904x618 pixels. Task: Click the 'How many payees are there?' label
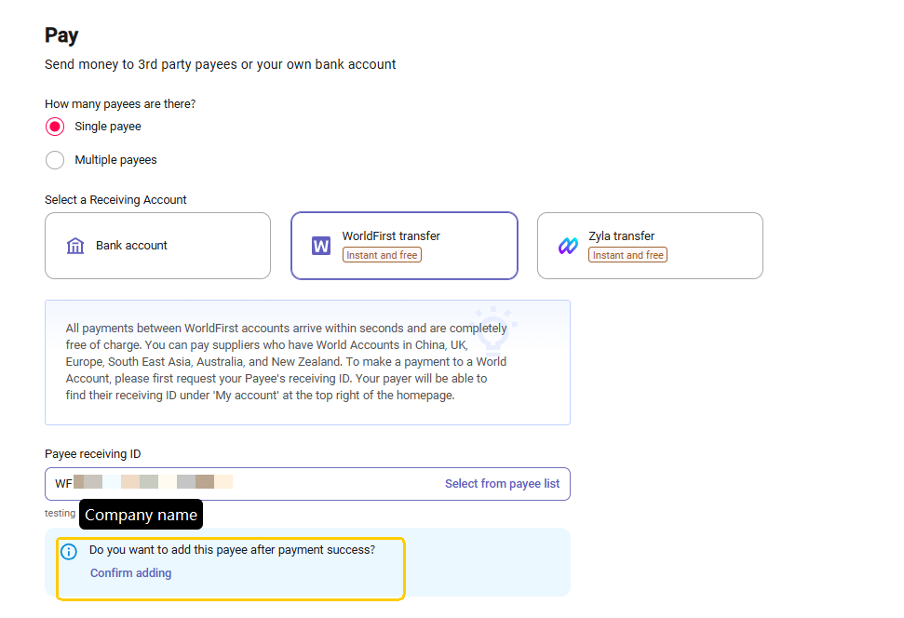[120, 104]
